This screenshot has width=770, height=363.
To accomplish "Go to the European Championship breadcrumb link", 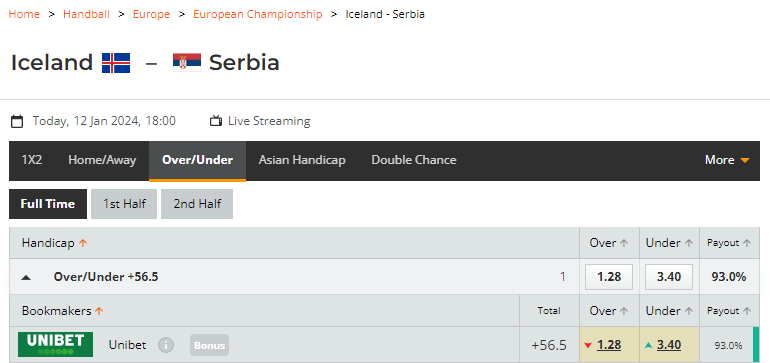I will (x=258, y=14).
